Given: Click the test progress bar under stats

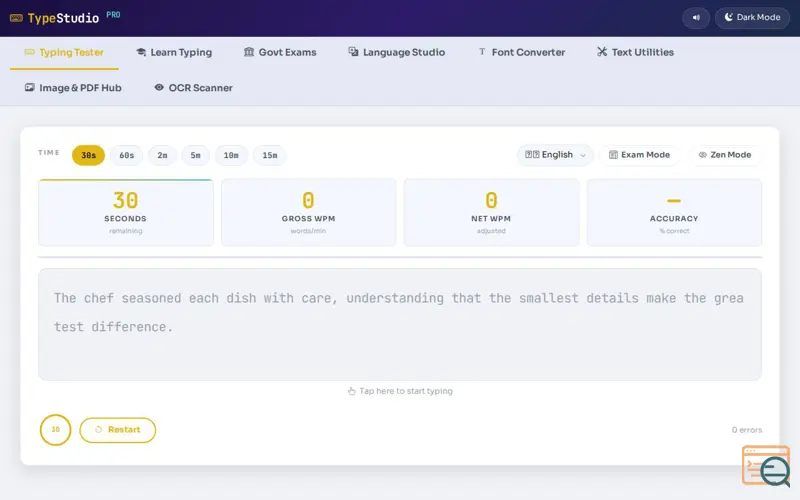Looking at the screenshot, I should point(400,257).
